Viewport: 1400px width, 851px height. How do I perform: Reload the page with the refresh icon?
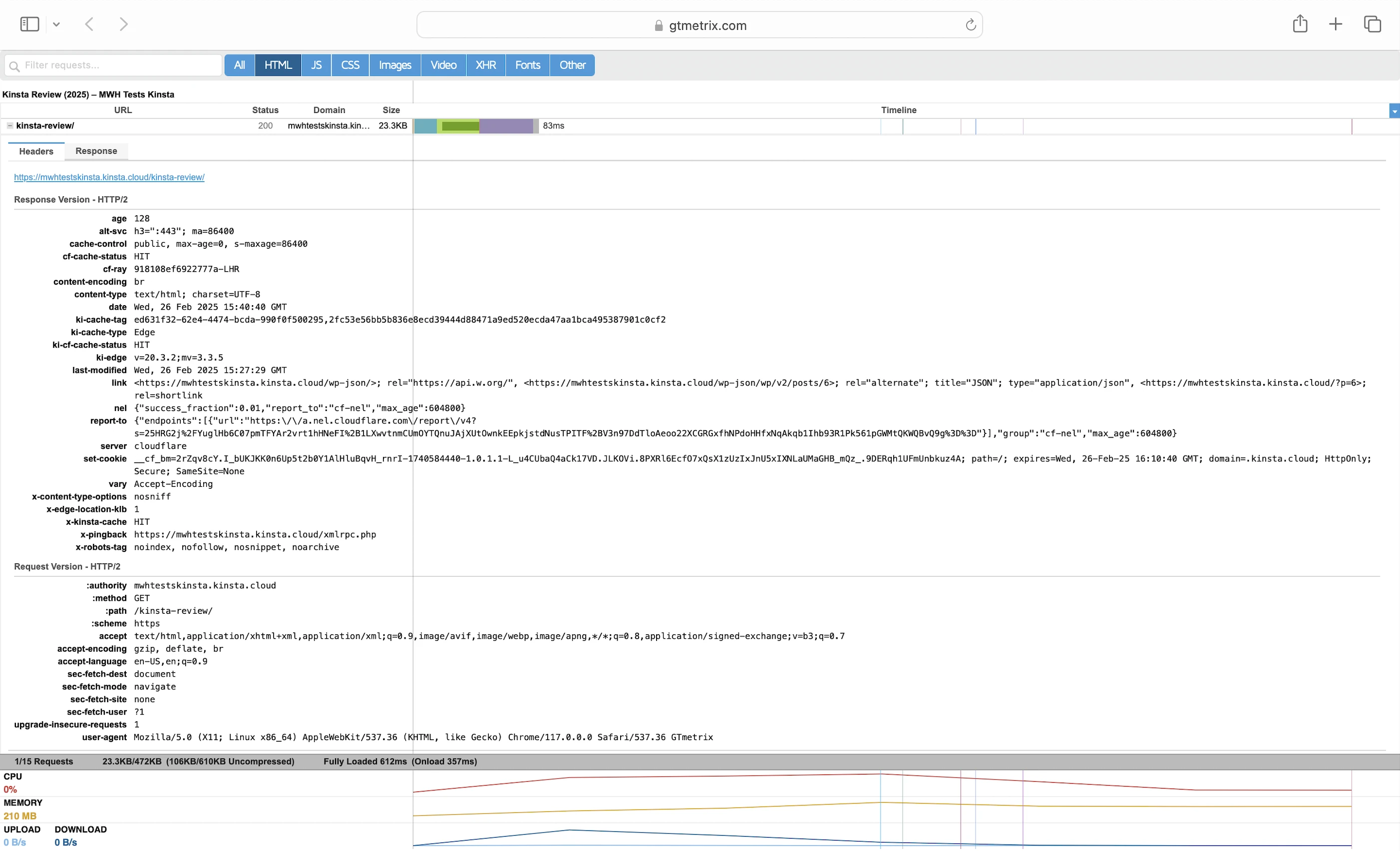[971, 25]
